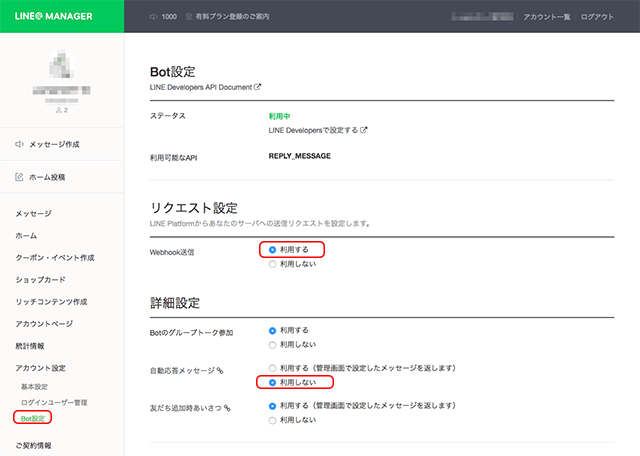Open the LINE Developers API Document link
The image size is (640, 456).
[x=201, y=87]
